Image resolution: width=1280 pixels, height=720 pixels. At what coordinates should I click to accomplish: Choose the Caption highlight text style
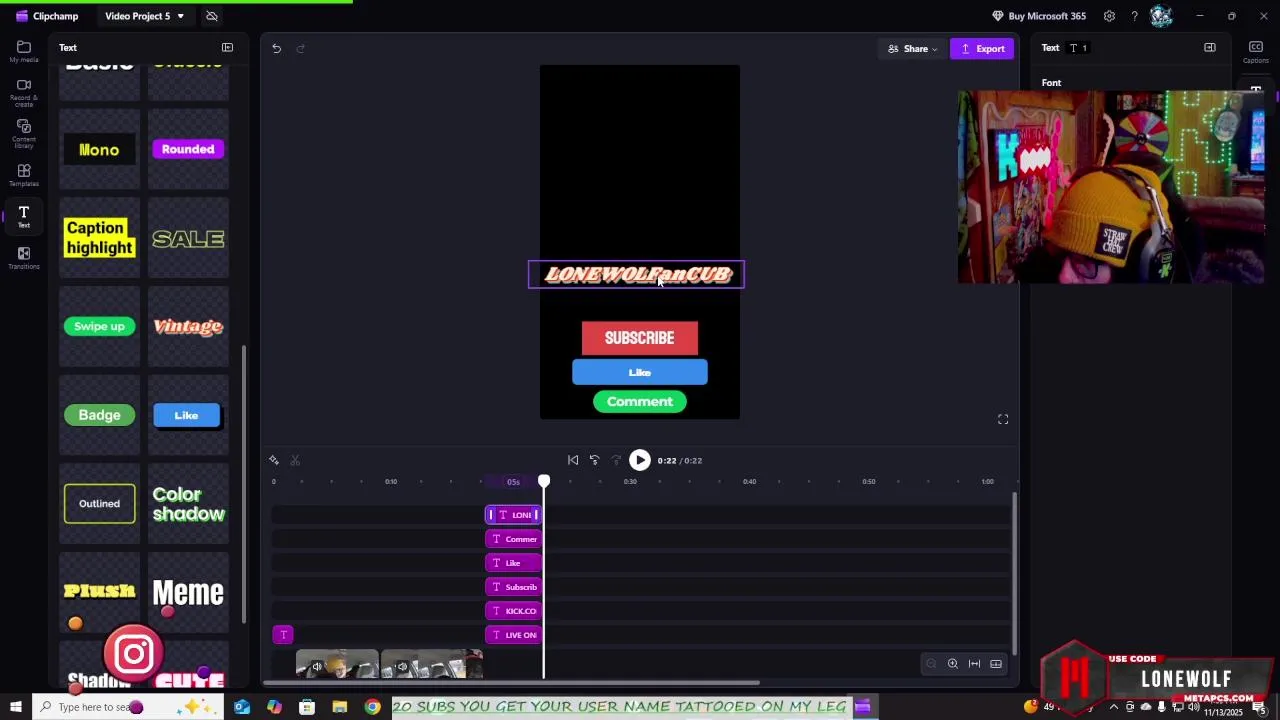[99, 238]
